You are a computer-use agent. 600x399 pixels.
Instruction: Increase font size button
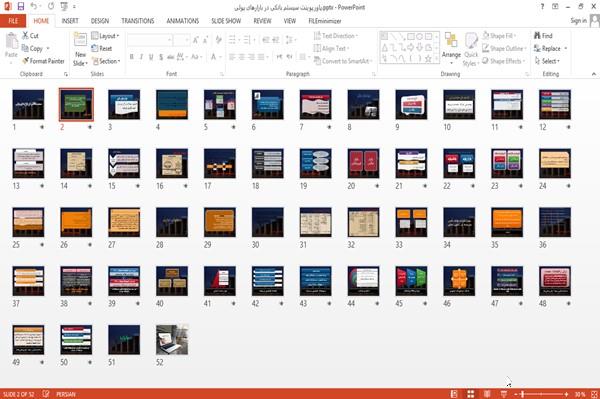(196, 40)
